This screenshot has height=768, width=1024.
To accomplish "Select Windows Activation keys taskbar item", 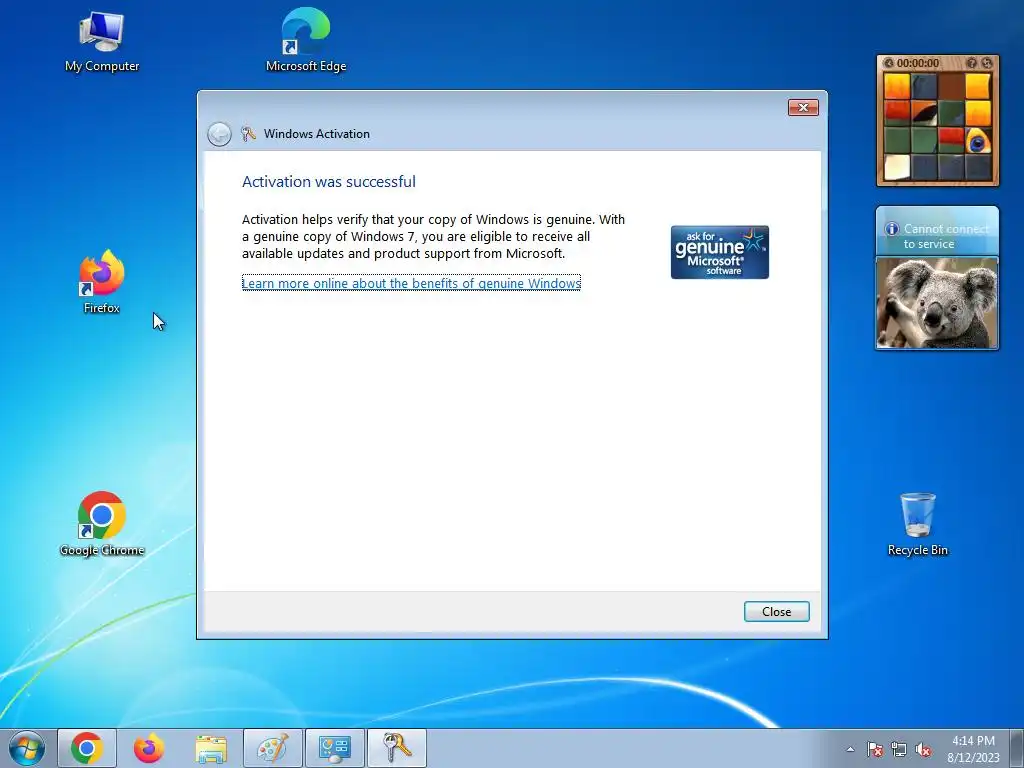I will (x=397, y=748).
